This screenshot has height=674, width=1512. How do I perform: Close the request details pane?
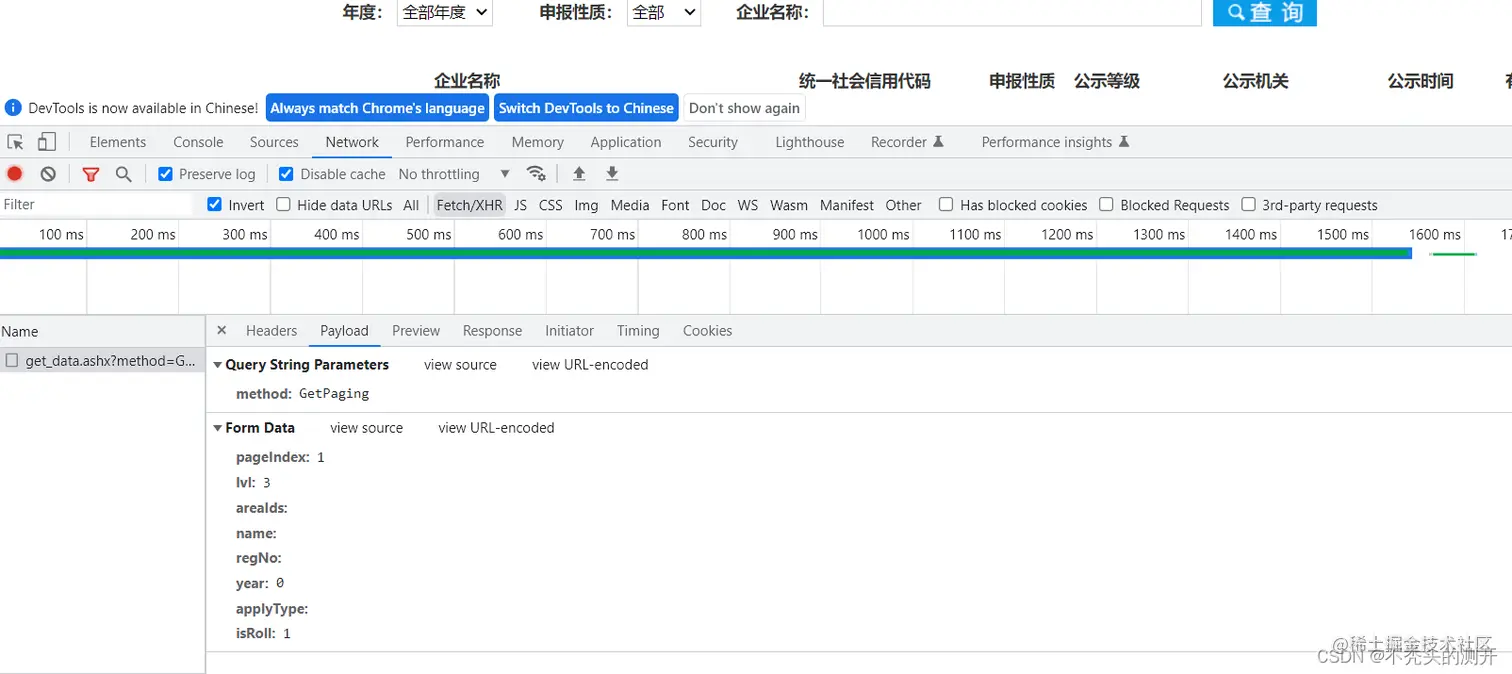(x=222, y=330)
